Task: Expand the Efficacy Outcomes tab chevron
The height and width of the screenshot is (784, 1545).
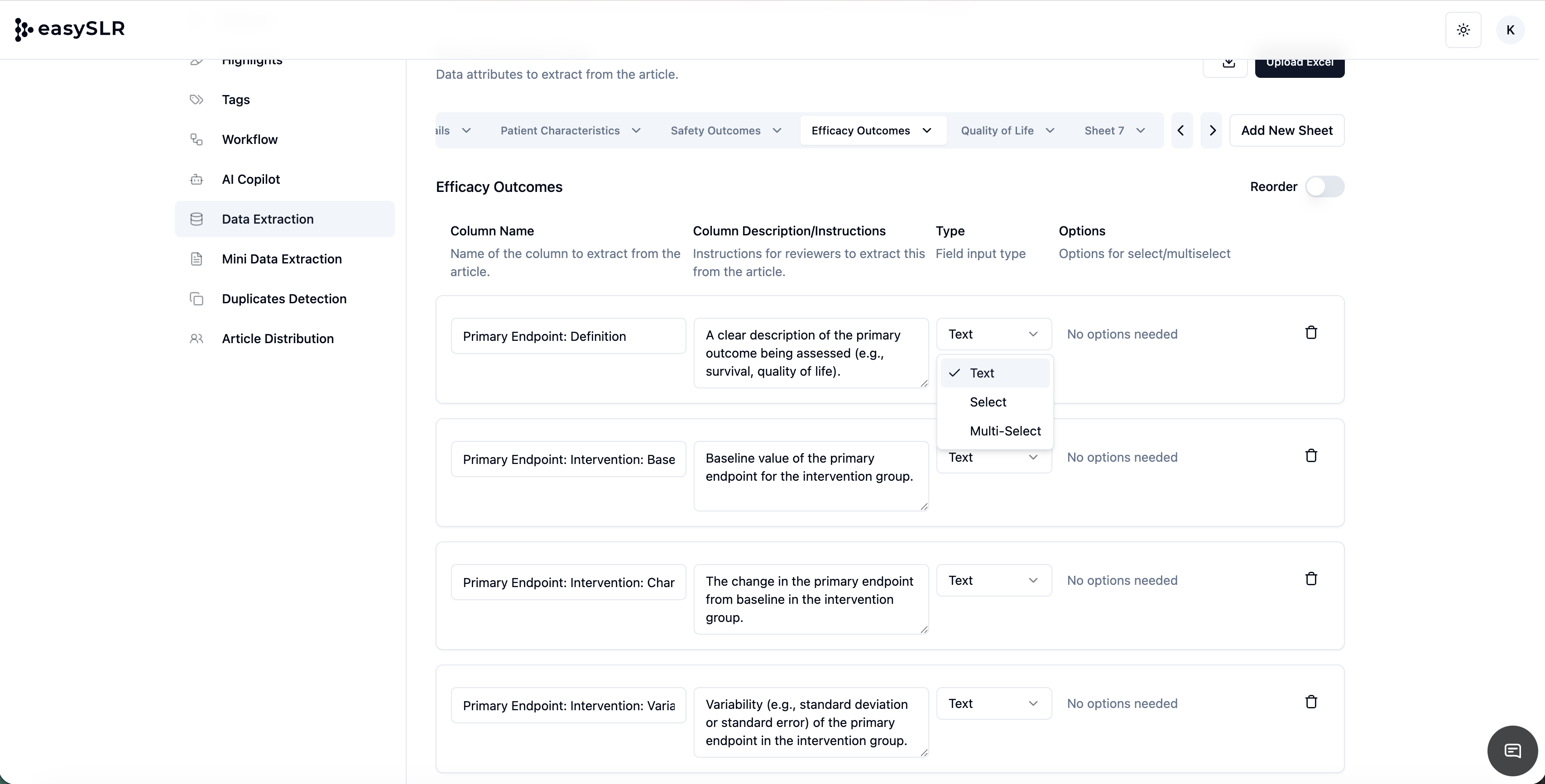Action: tap(926, 131)
